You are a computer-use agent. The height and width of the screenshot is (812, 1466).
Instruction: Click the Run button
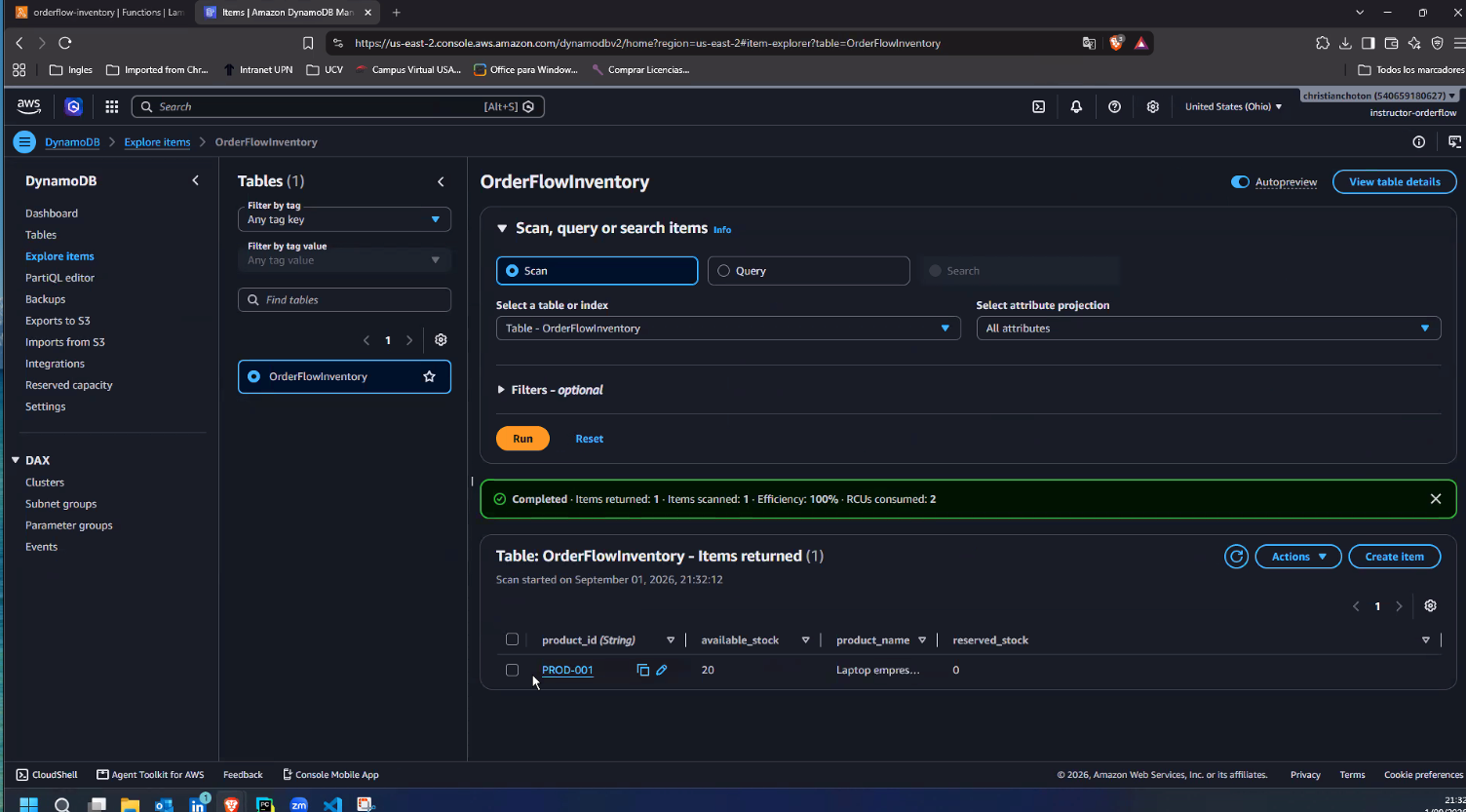[x=522, y=439]
